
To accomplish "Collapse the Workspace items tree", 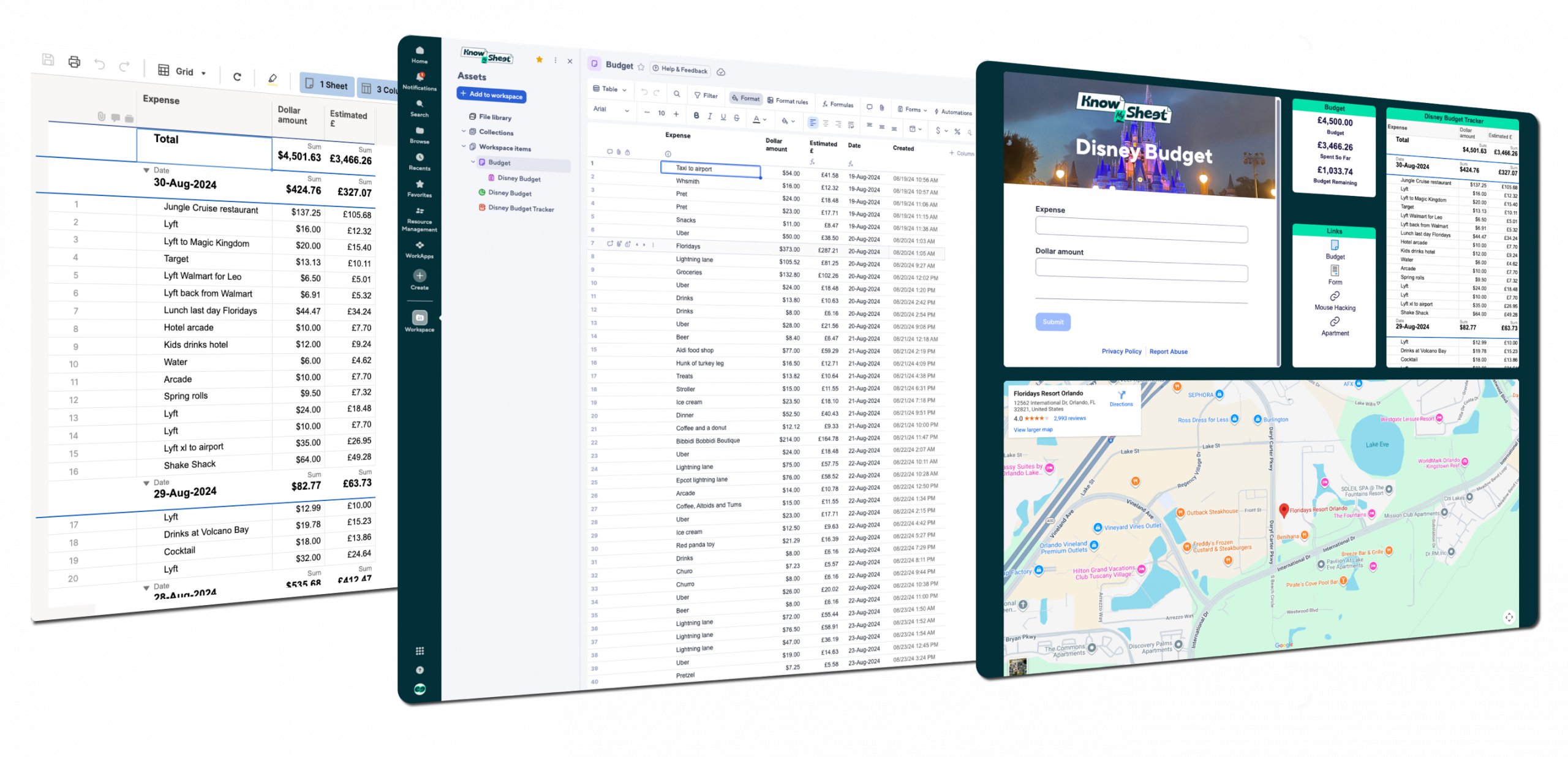I will (464, 146).
